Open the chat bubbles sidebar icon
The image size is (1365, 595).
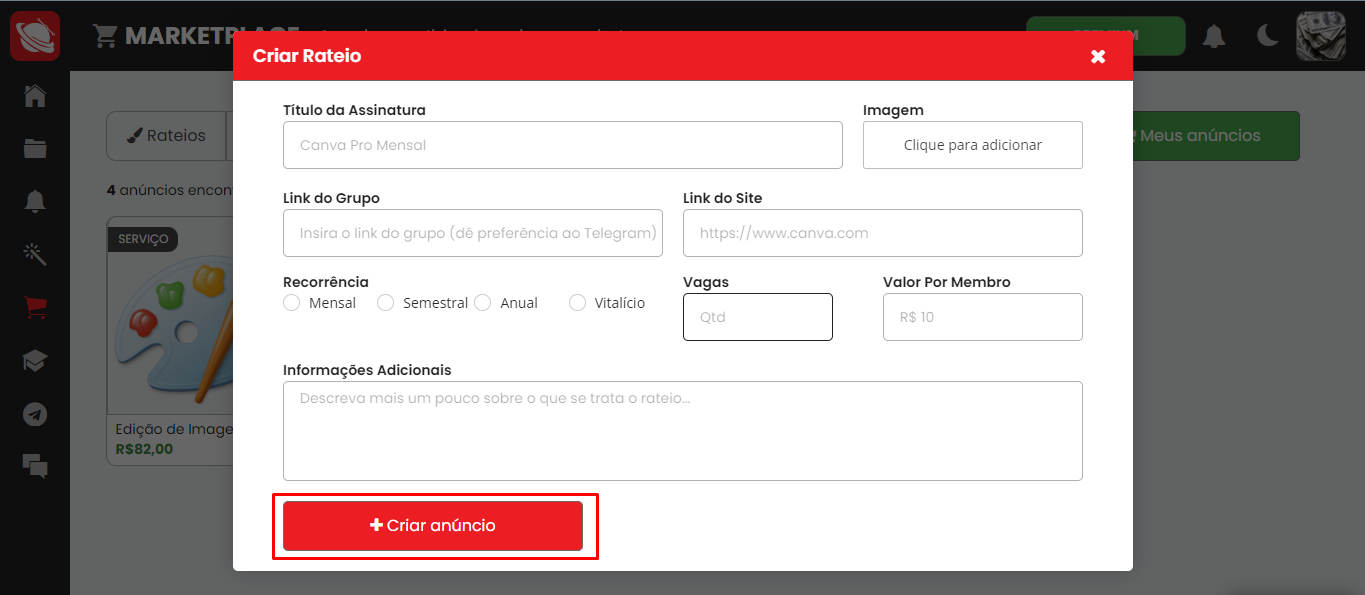click(35, 465)
